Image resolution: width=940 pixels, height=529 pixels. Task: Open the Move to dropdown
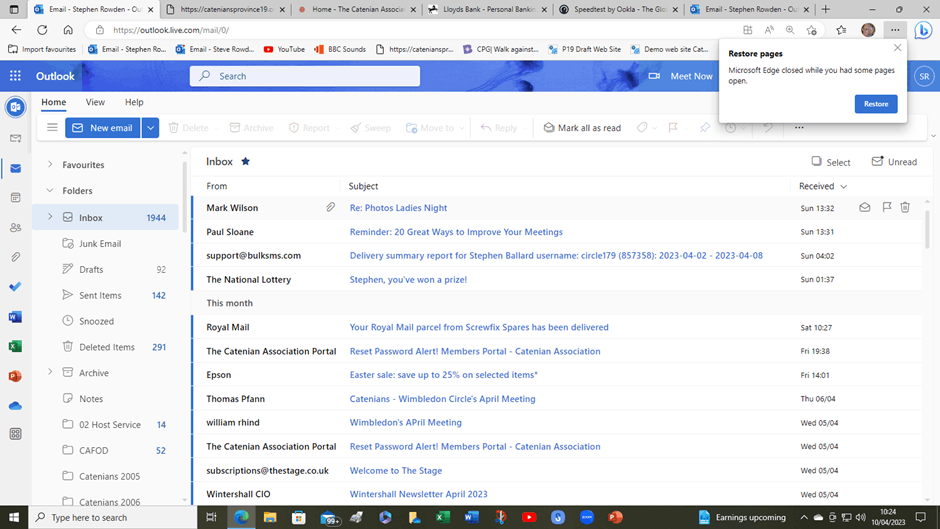click(x=461, y=128)
